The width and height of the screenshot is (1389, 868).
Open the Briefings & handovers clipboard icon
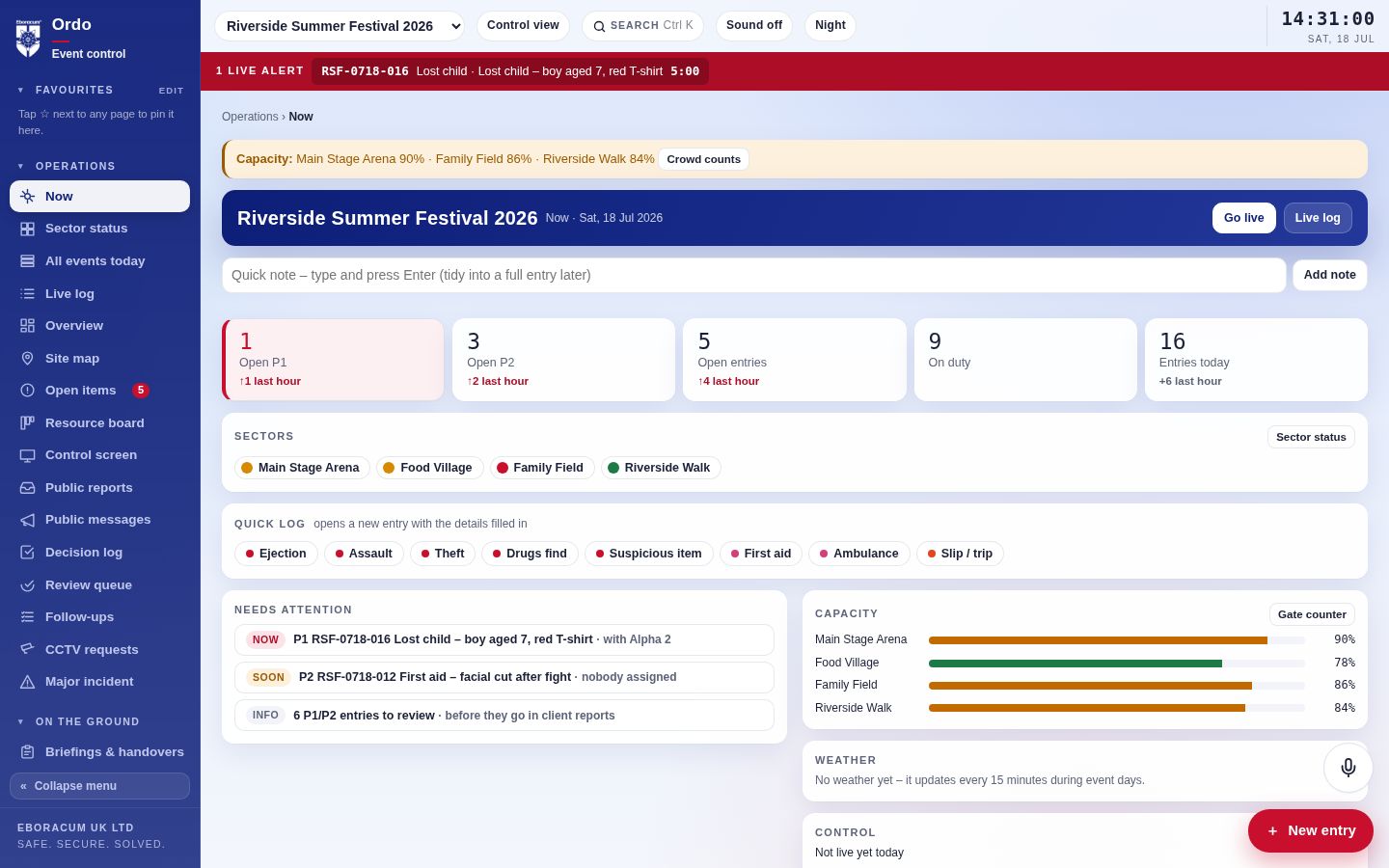[27, 752]
